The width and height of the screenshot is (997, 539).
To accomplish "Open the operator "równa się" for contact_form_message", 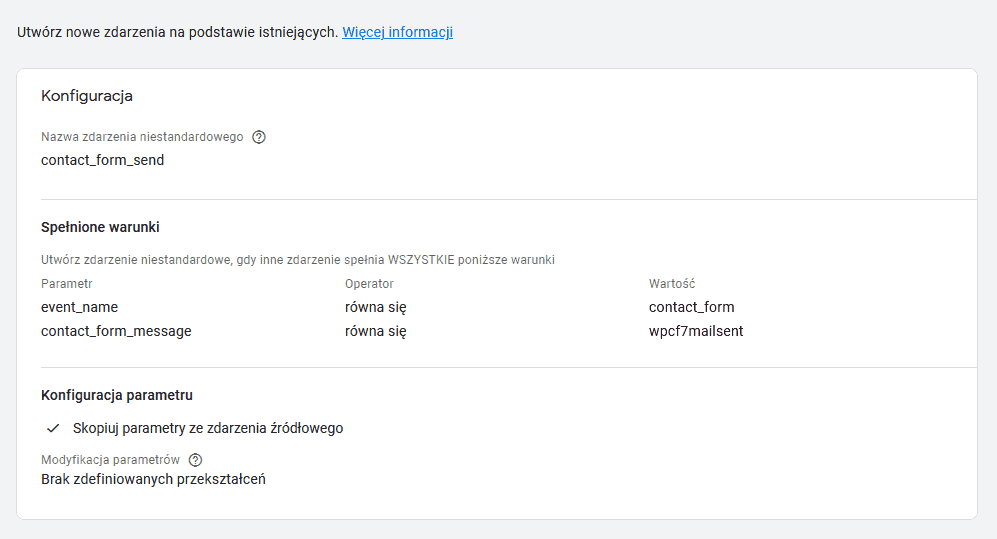I will pos(375,331).
